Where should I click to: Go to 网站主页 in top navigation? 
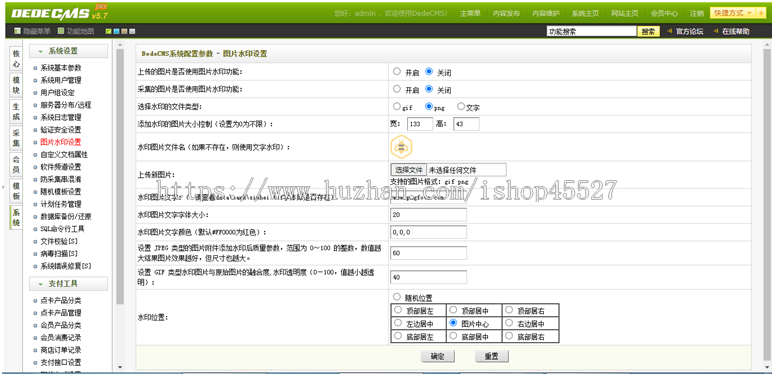(624, 13)
